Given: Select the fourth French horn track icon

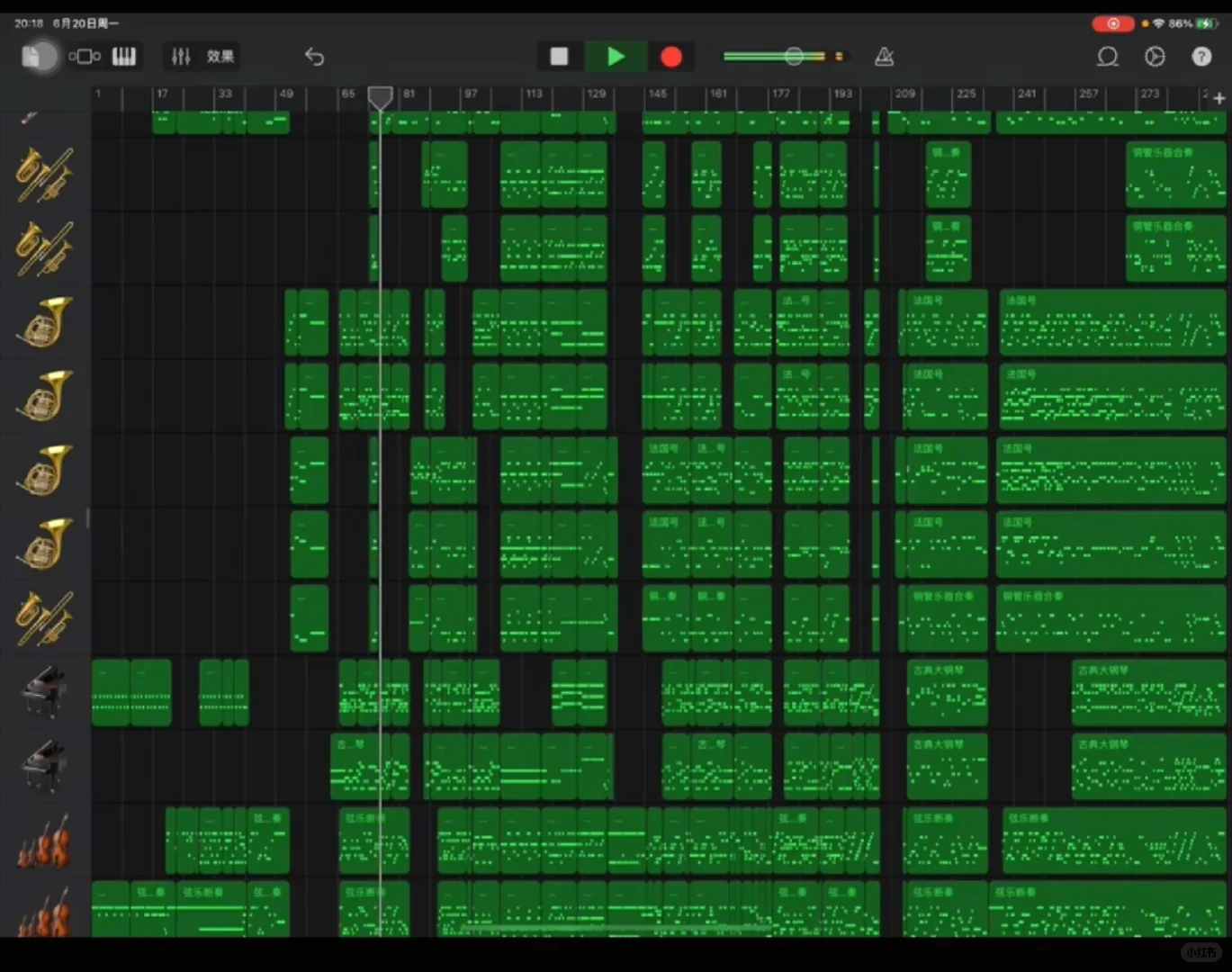Looking at the screenshot, I should tap(44, 544).
